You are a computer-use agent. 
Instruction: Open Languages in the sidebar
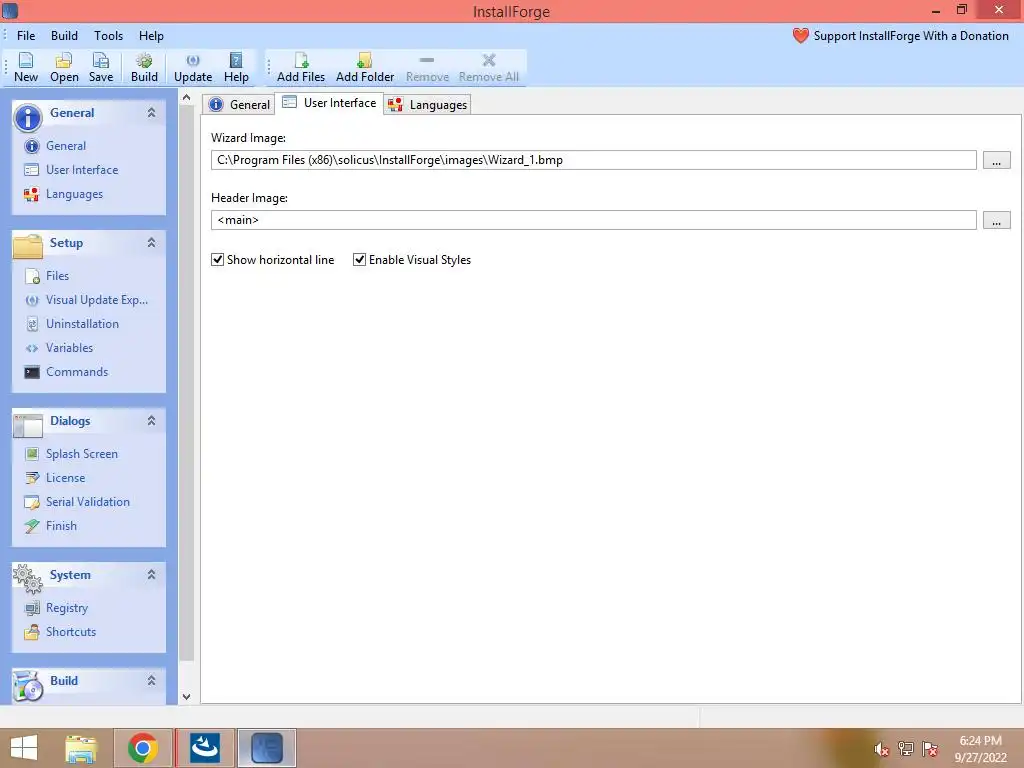tap(63, 194)
